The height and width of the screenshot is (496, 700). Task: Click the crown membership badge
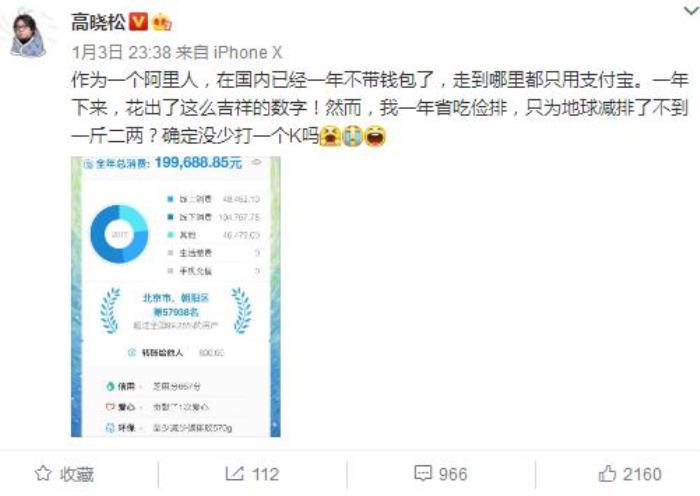tap(162, 22)
